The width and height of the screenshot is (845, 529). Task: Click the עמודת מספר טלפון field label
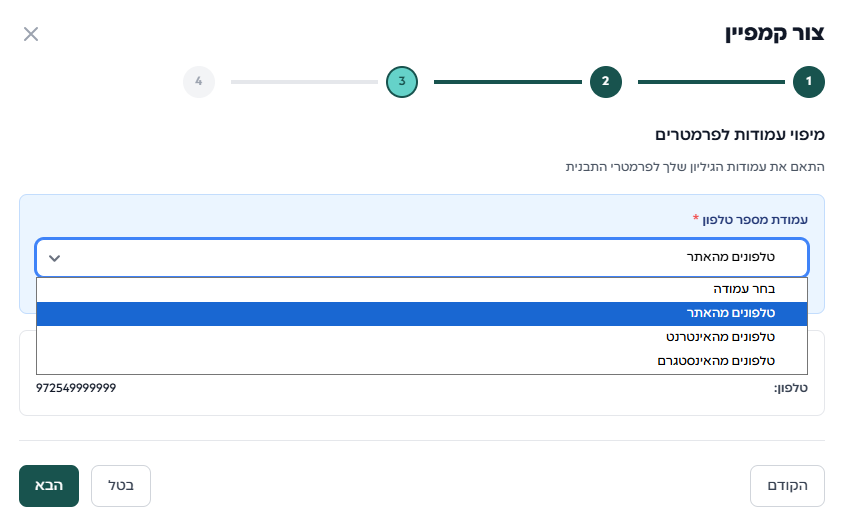(x=750, y=219)
